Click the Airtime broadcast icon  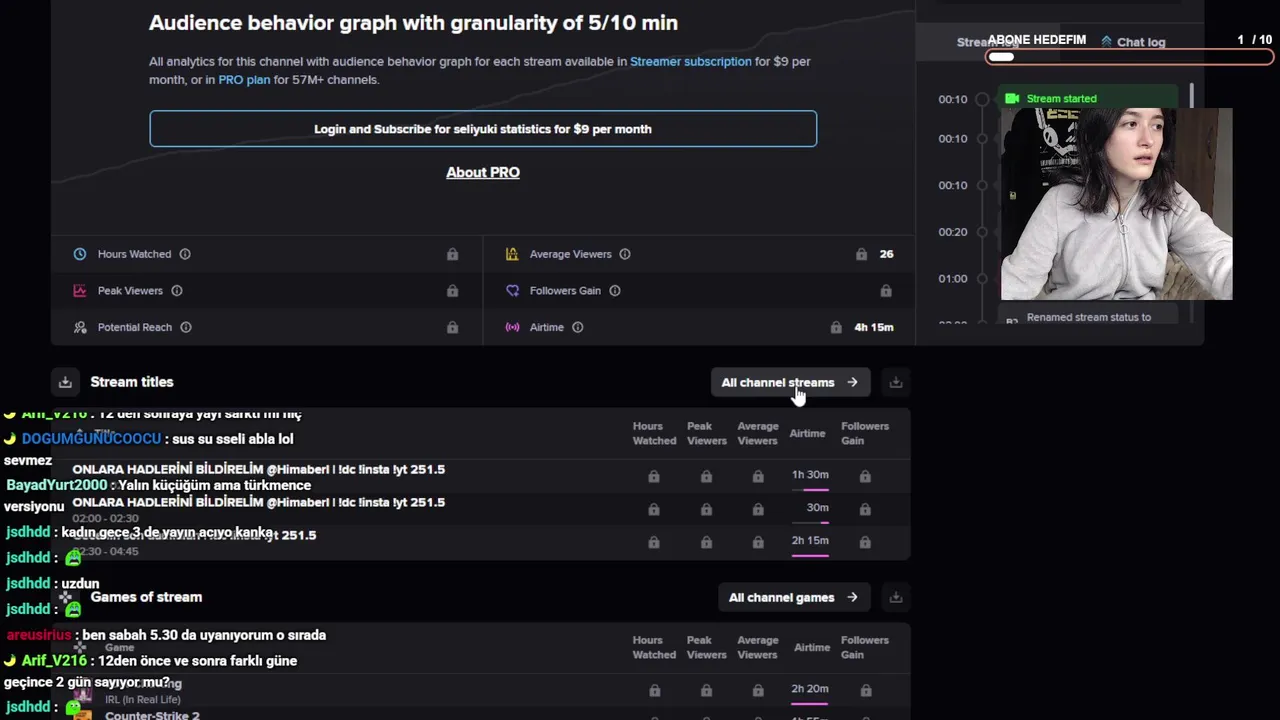512,327
